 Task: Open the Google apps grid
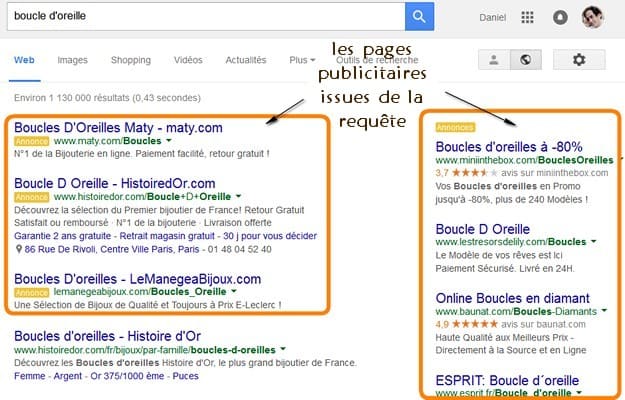tap(527, 17)
